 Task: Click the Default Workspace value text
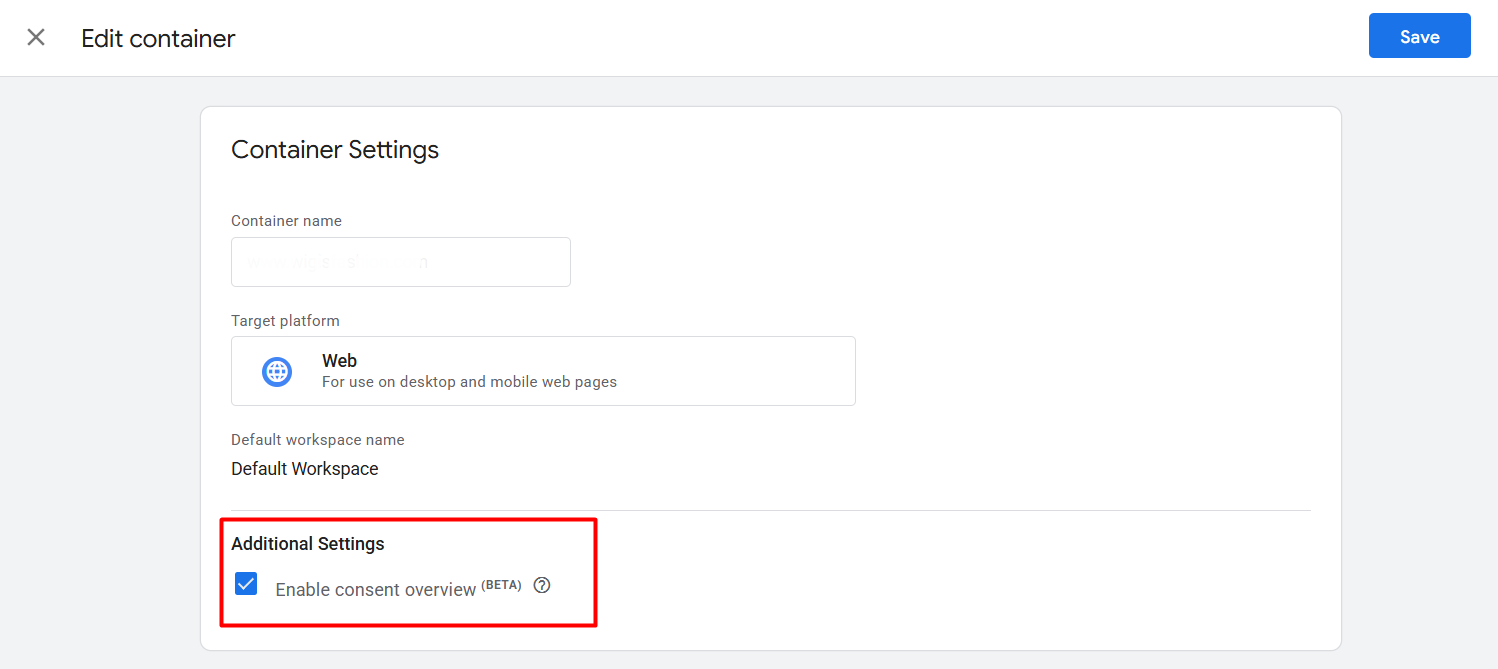304,469
